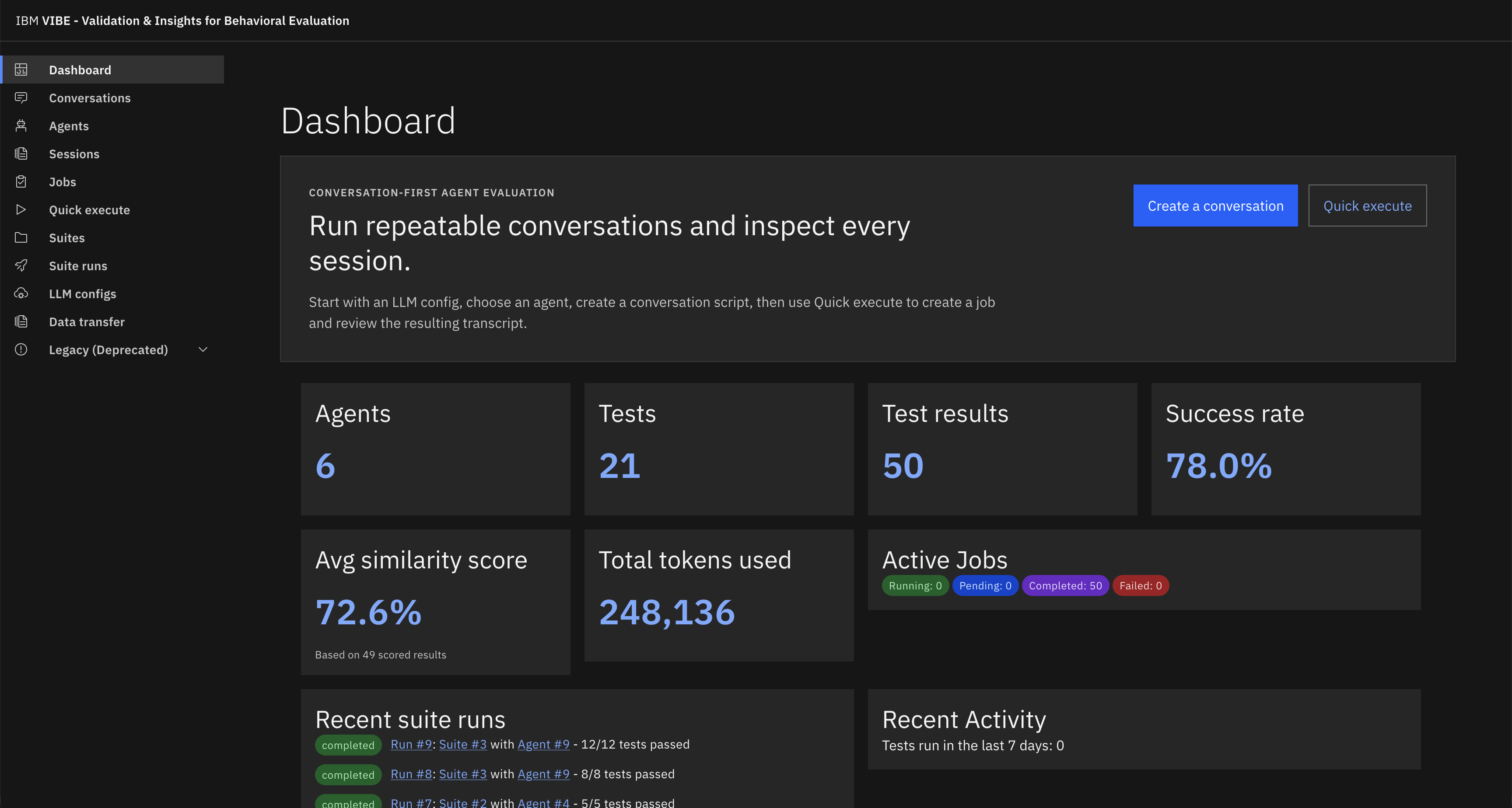Click the Success rate 78.0% value
This screenshot has width=1512, height=808.
(1218, 466)
